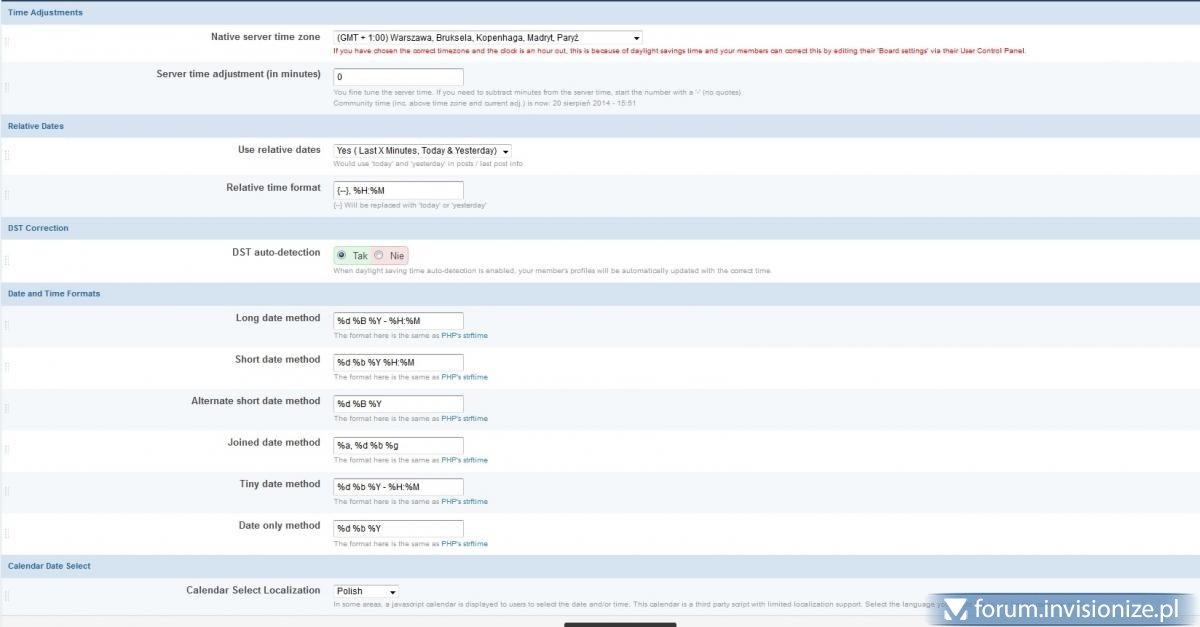The height and width of the screenshot is (627, 1200).
Task: Select Tak for DST auto-detection
Action: 342,256
